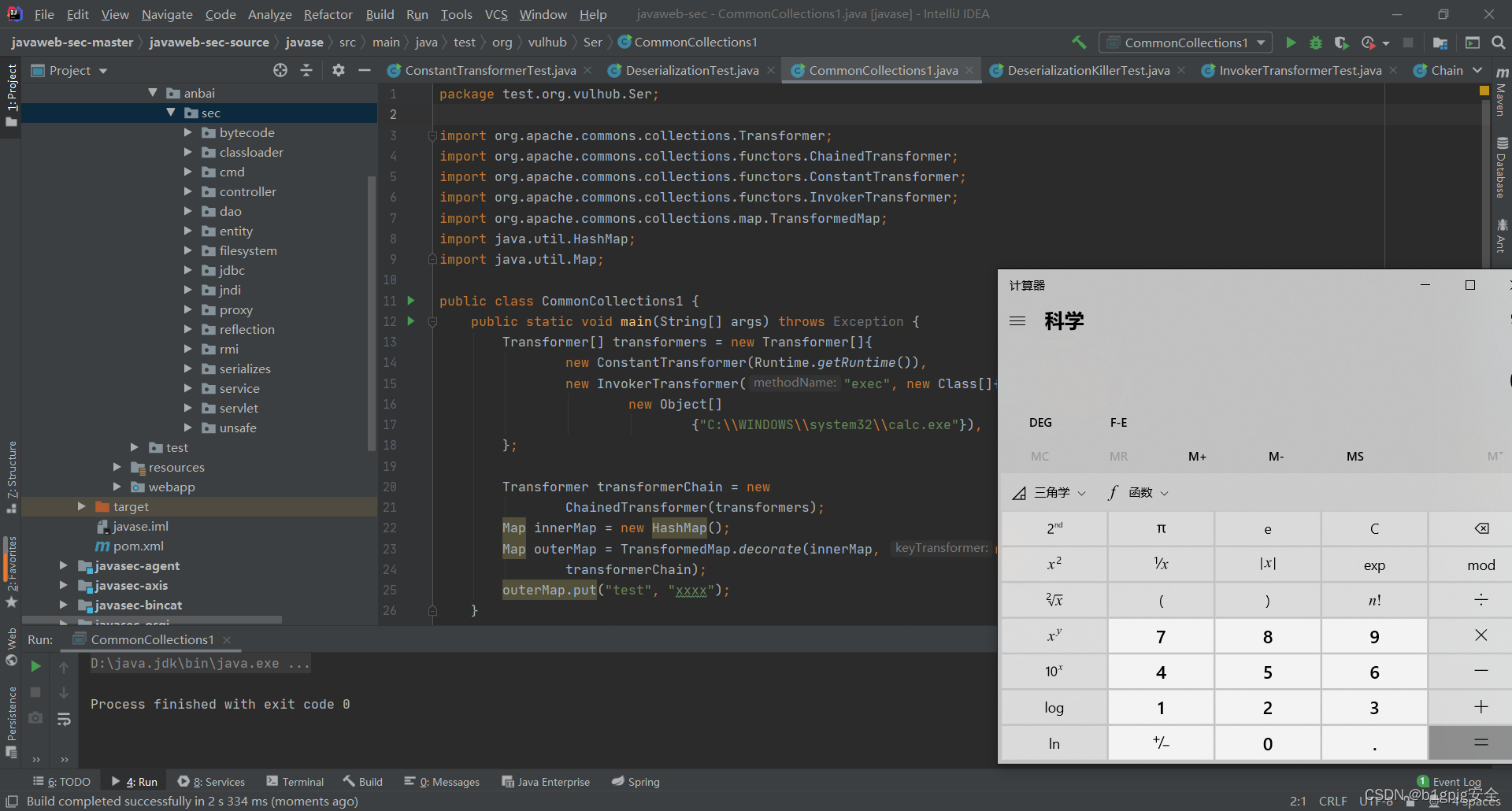Click run gutter icon beside class declaration line 11
The image size is (1512, 811).
click(x=410, y=301)
